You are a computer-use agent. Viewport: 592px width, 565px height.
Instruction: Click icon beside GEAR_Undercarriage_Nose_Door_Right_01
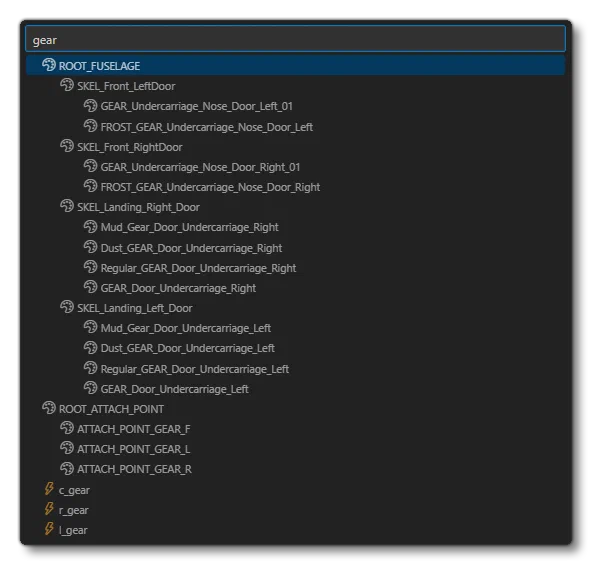(90, 166)
